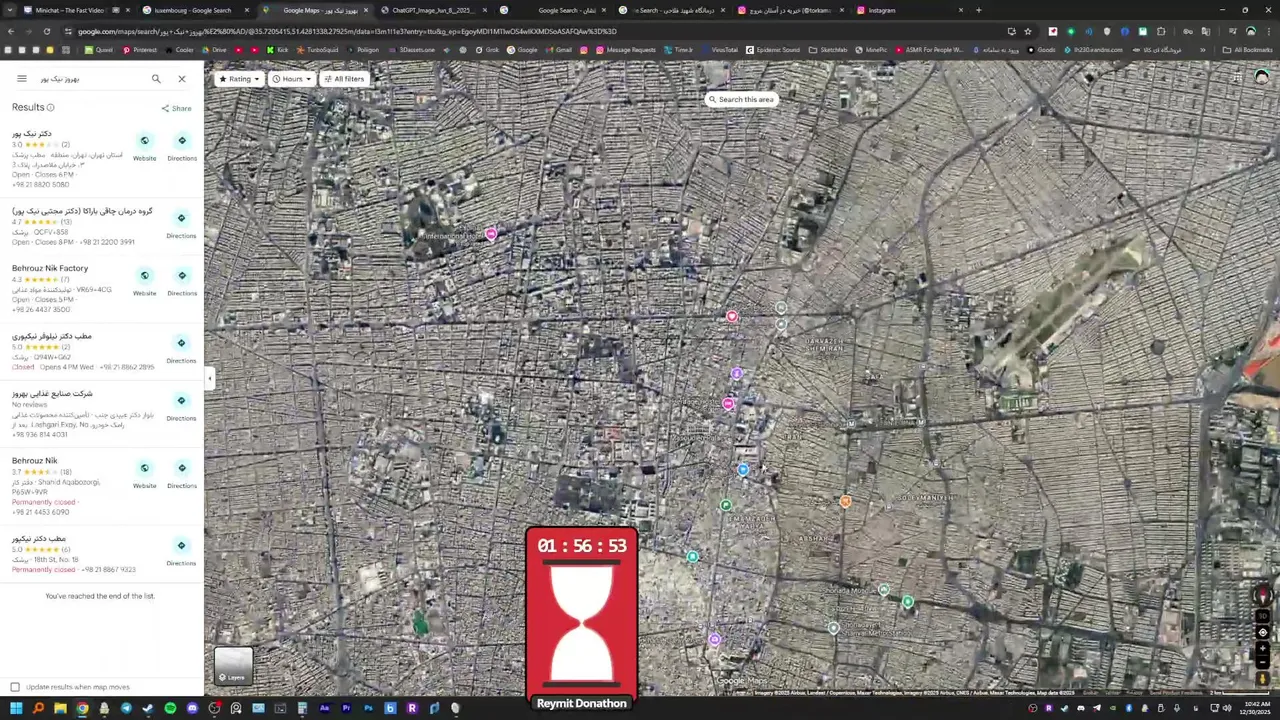Screen dimensions: 1280x720
Task: Get Directions to the last Permanently closed result
Action: point(182,552)
